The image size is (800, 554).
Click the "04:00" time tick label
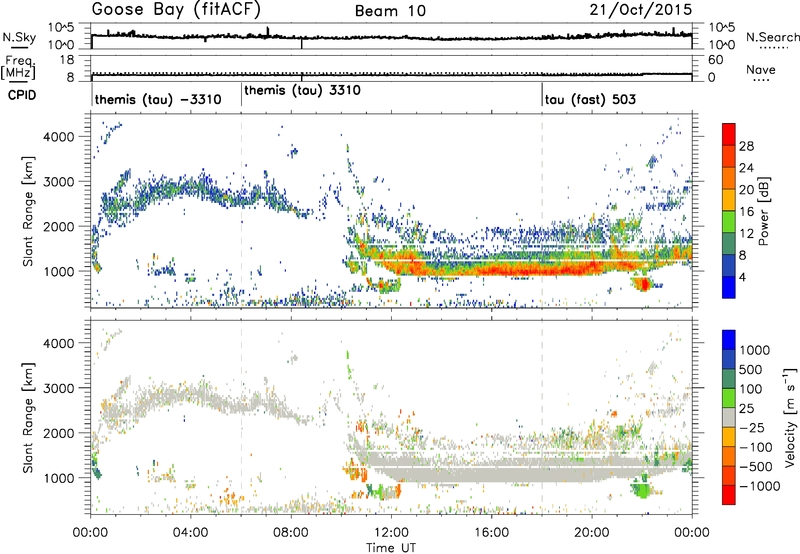[191, 533]
